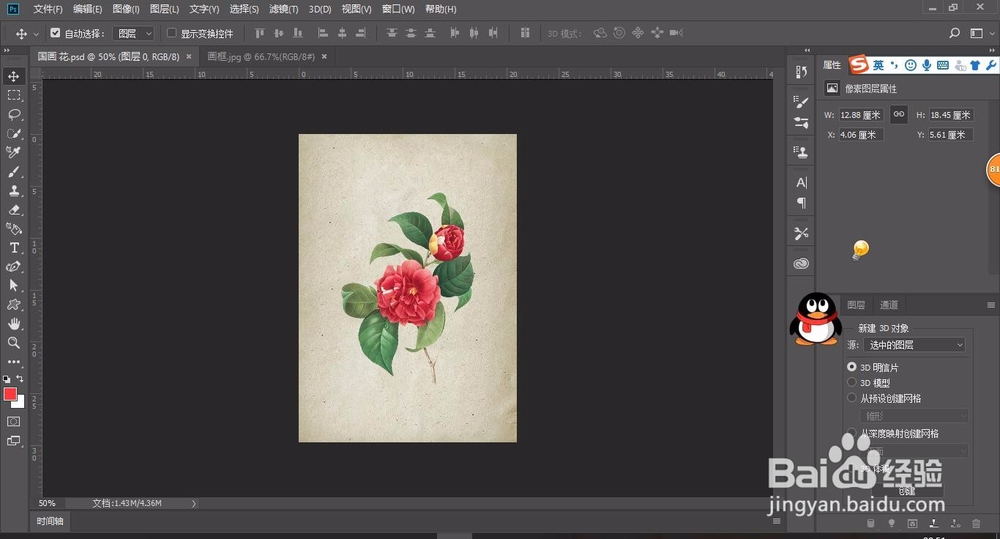Viewport: 1000px width, 539px height.
Task: Enable Show Transform Controls (显示变换控件) checkbox
Action: 172,33
